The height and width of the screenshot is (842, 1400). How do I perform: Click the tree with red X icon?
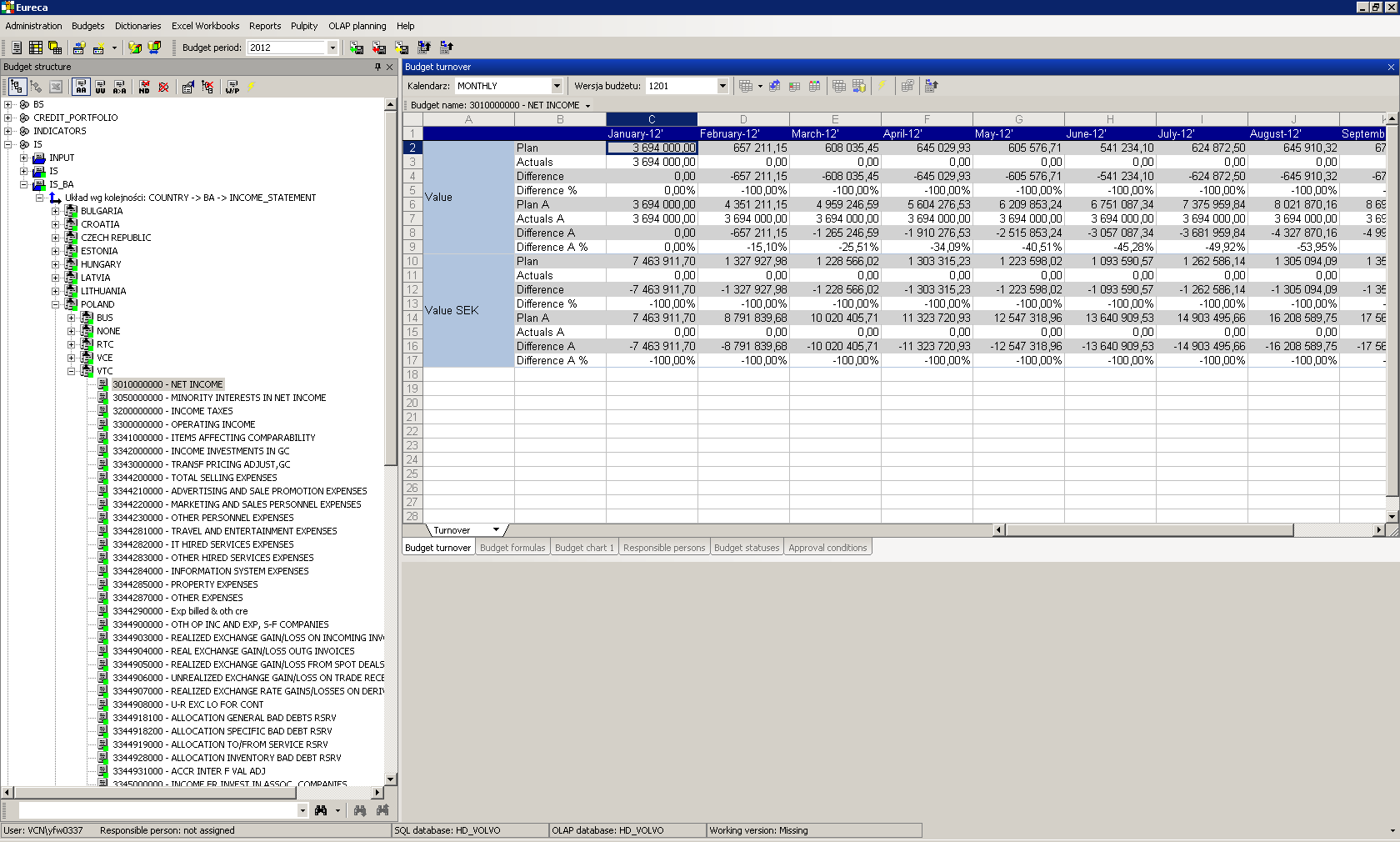click(207, 87)
